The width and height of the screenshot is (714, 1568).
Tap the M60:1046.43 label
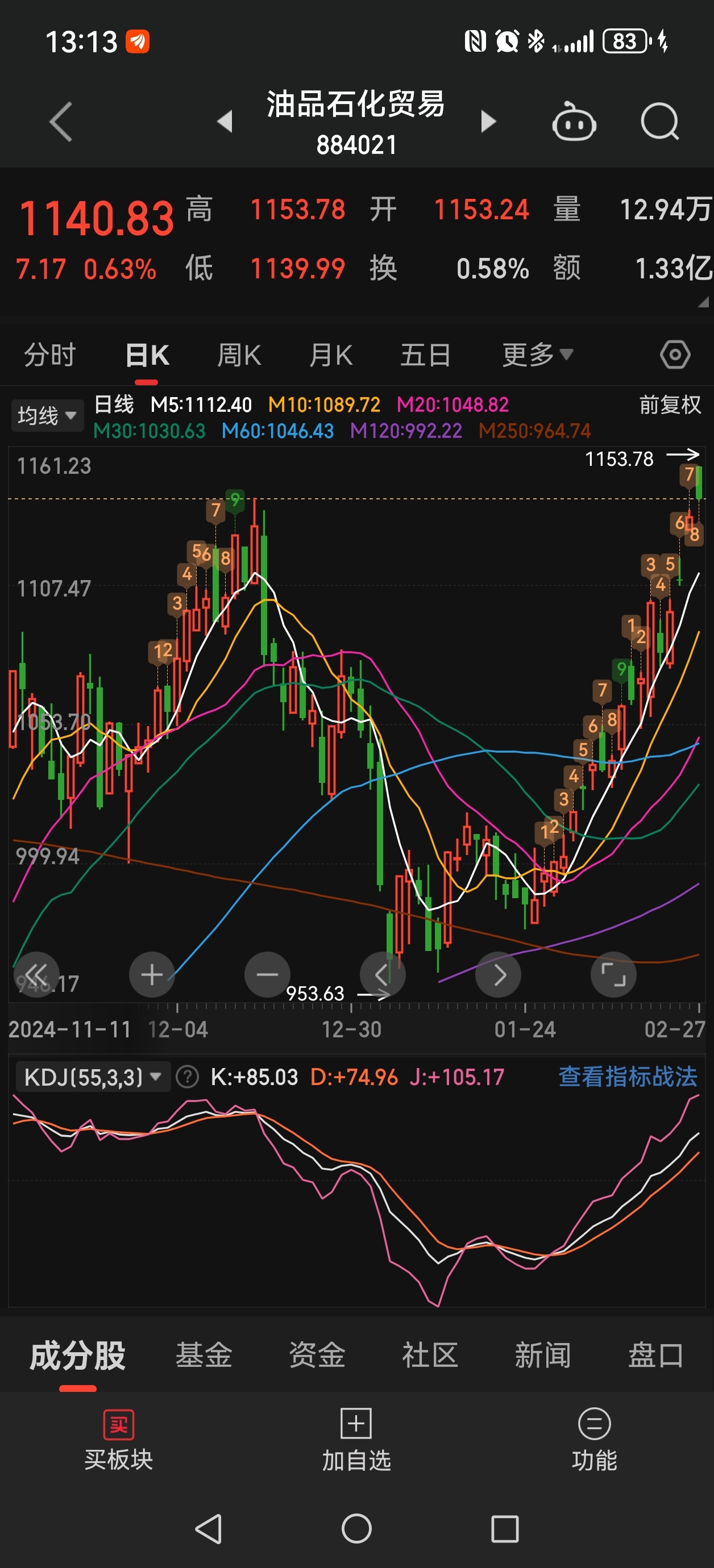tap(278, 431)
